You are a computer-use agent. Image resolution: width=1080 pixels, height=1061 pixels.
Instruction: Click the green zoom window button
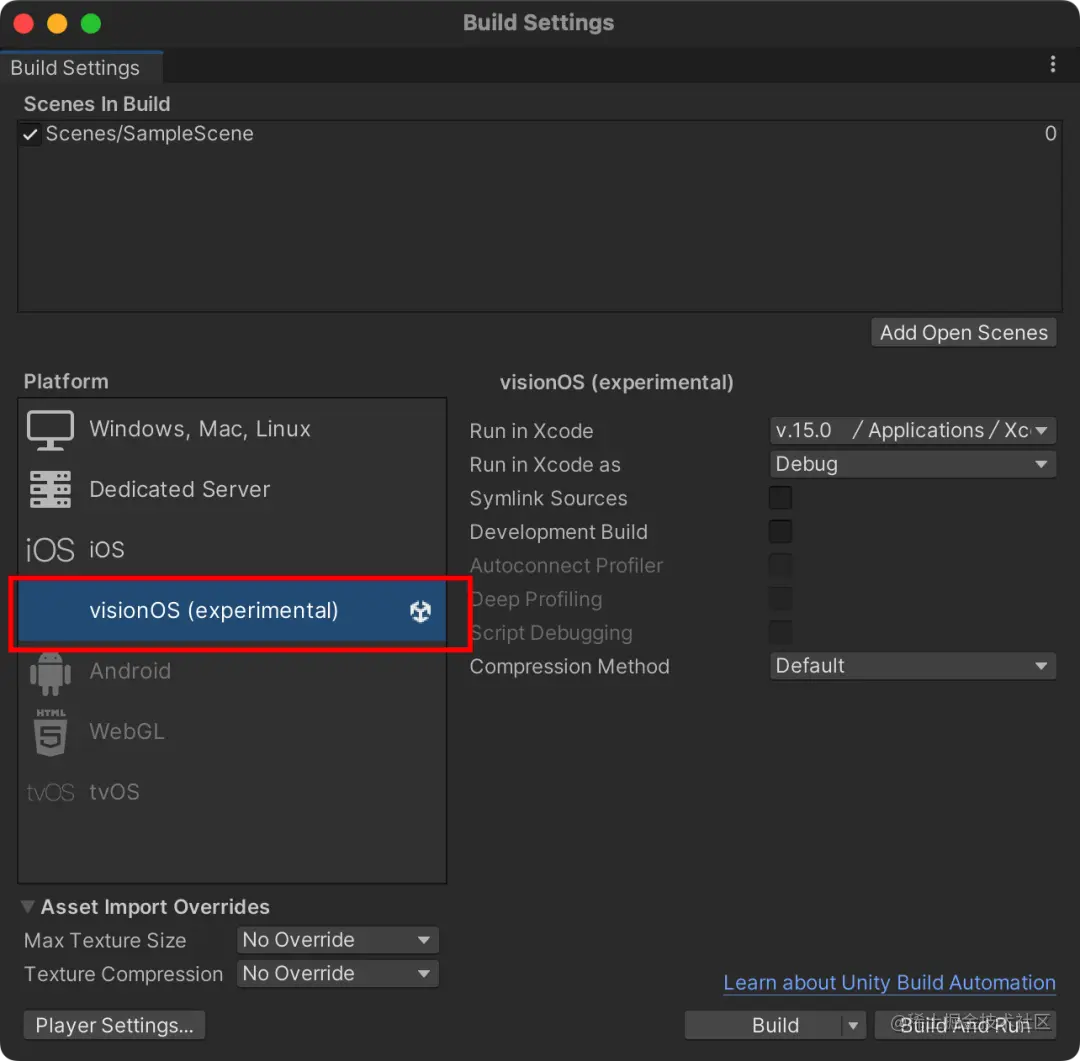91,23
